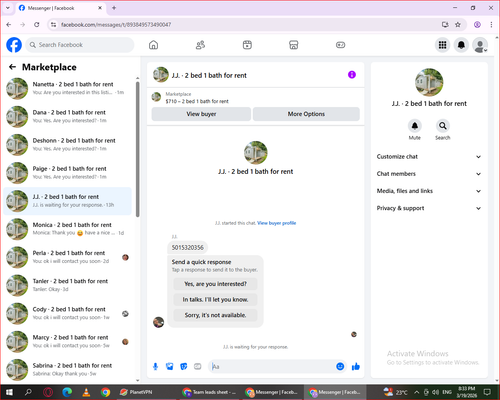Open the emoji picker in message box

coord(340,367)
